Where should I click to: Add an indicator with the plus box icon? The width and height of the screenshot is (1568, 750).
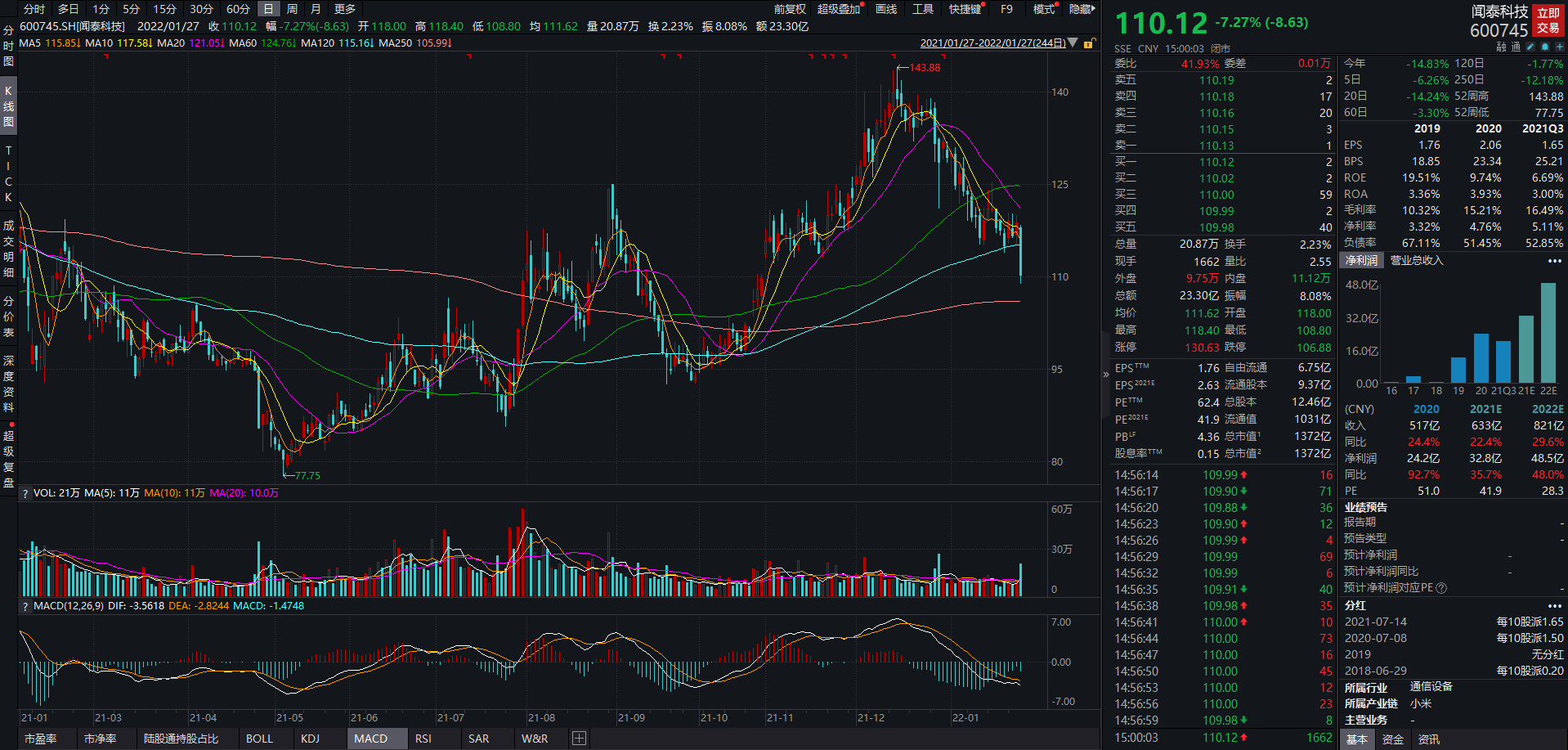(579, 739)
